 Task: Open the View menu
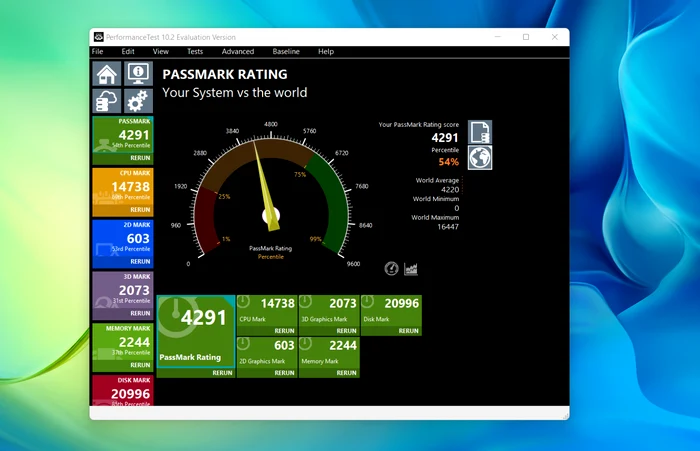point(161,51)
